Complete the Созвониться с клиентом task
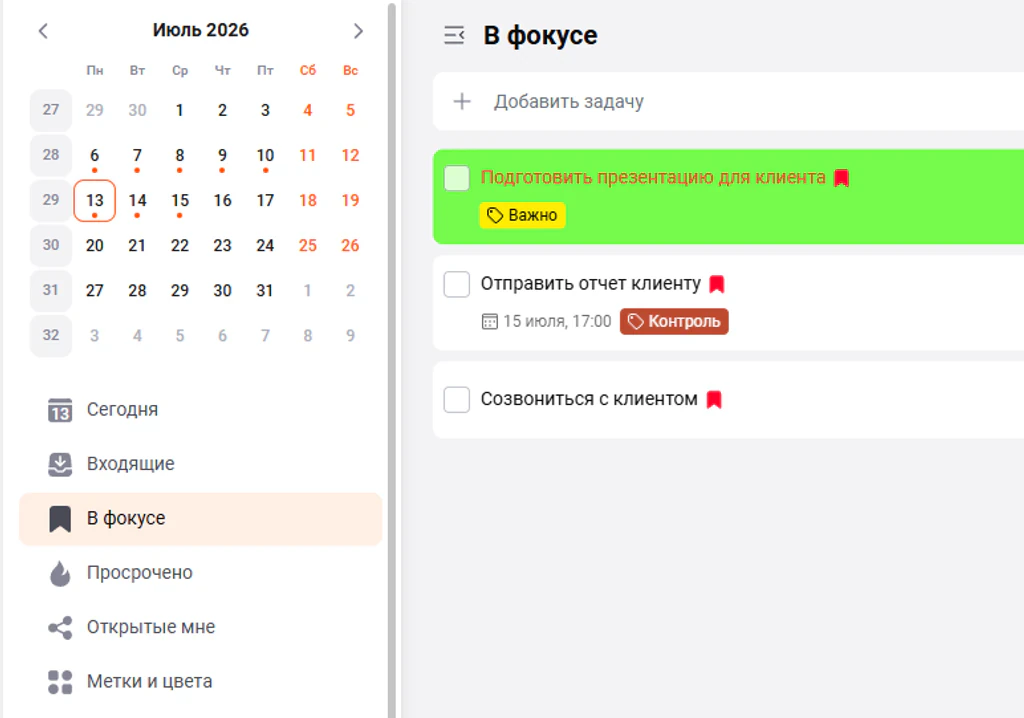 tap(456, 399)
